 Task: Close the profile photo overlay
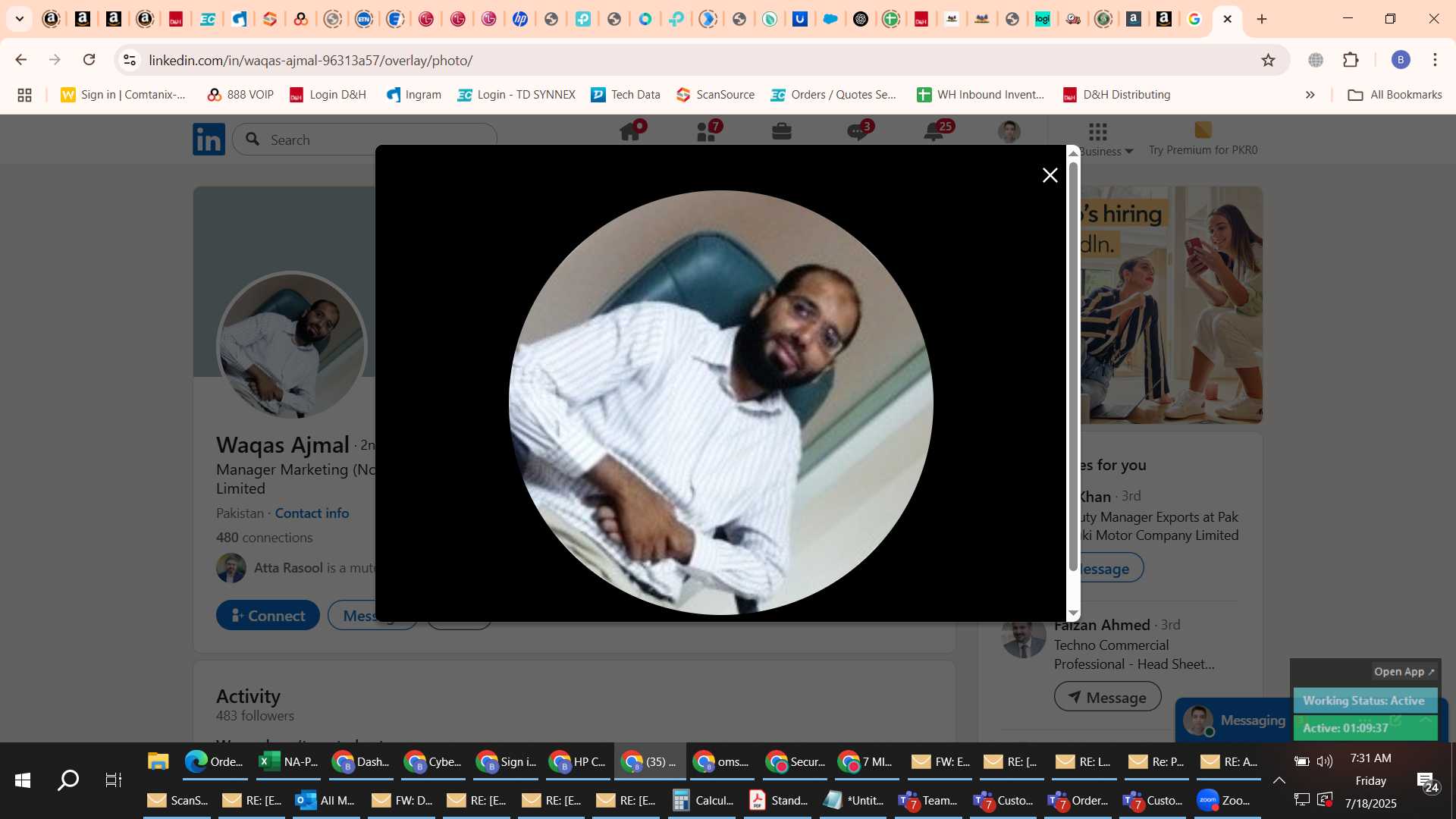point(1050,175)
